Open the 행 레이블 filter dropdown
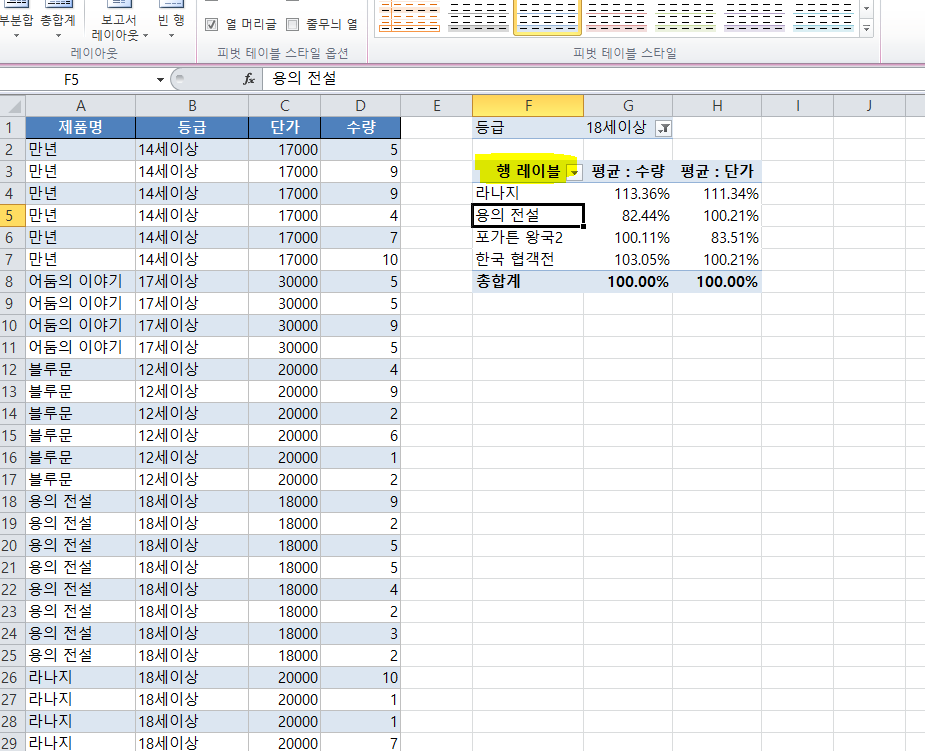This screenshot has height=751, width=925. pos(574,172)
